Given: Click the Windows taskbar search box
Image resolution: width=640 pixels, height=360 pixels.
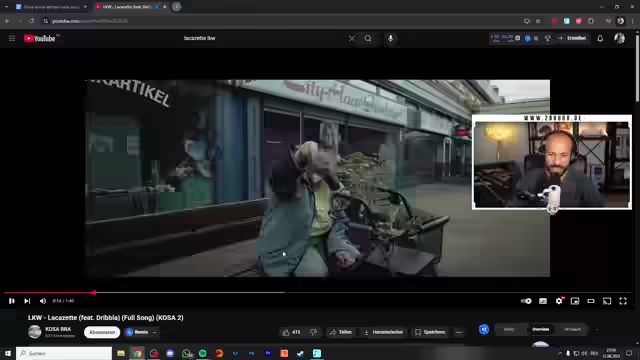Looking at the screenshot, I should [64, 353].
